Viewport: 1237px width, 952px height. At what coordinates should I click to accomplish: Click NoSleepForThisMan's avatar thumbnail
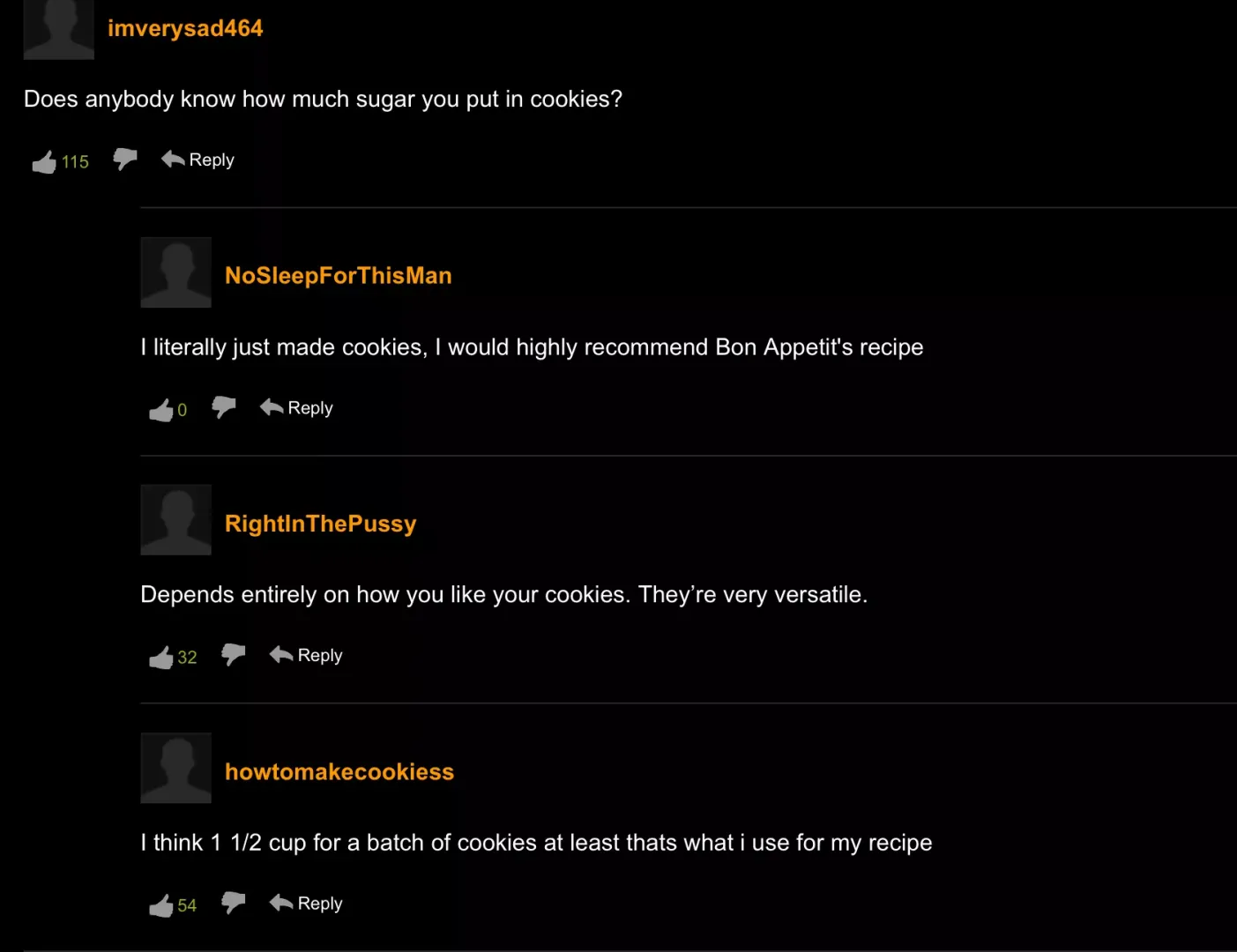point(176,272)
